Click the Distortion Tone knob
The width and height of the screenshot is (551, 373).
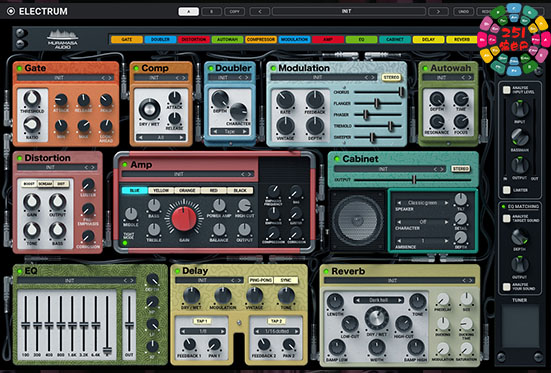[32, 231]
